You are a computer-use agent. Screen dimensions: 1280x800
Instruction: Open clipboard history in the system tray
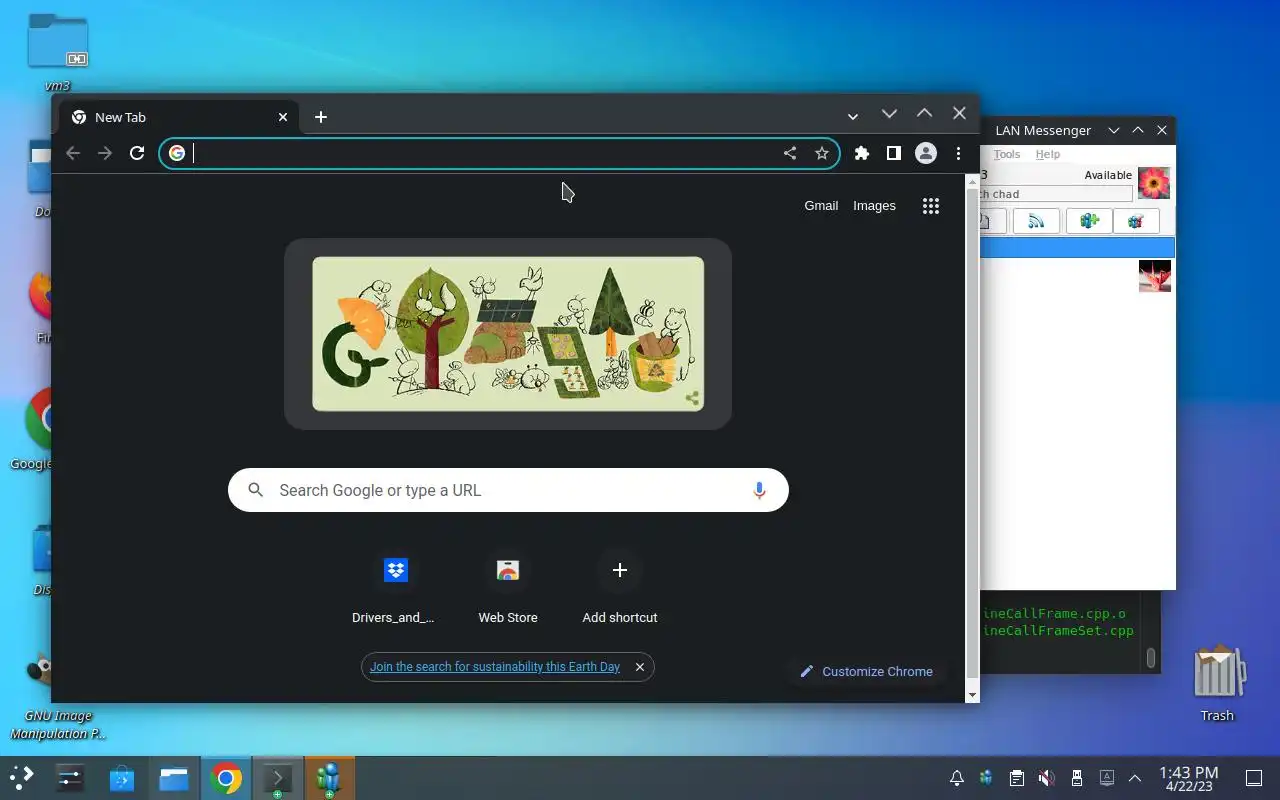click(x=1017, y=778)
